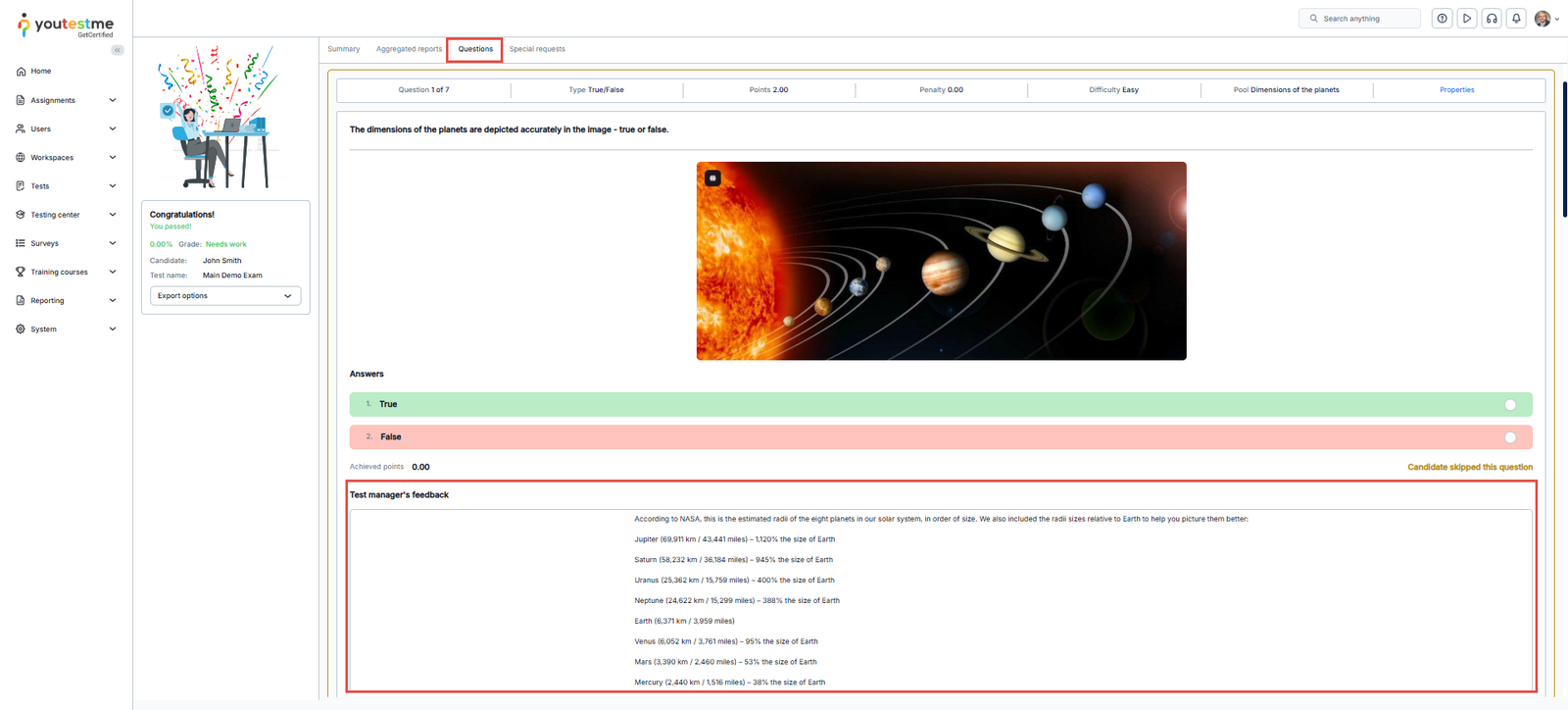The width and height of the screenshot is (1568, 710).
Task: Open the Export options dropdown
Action: [225, 296]
